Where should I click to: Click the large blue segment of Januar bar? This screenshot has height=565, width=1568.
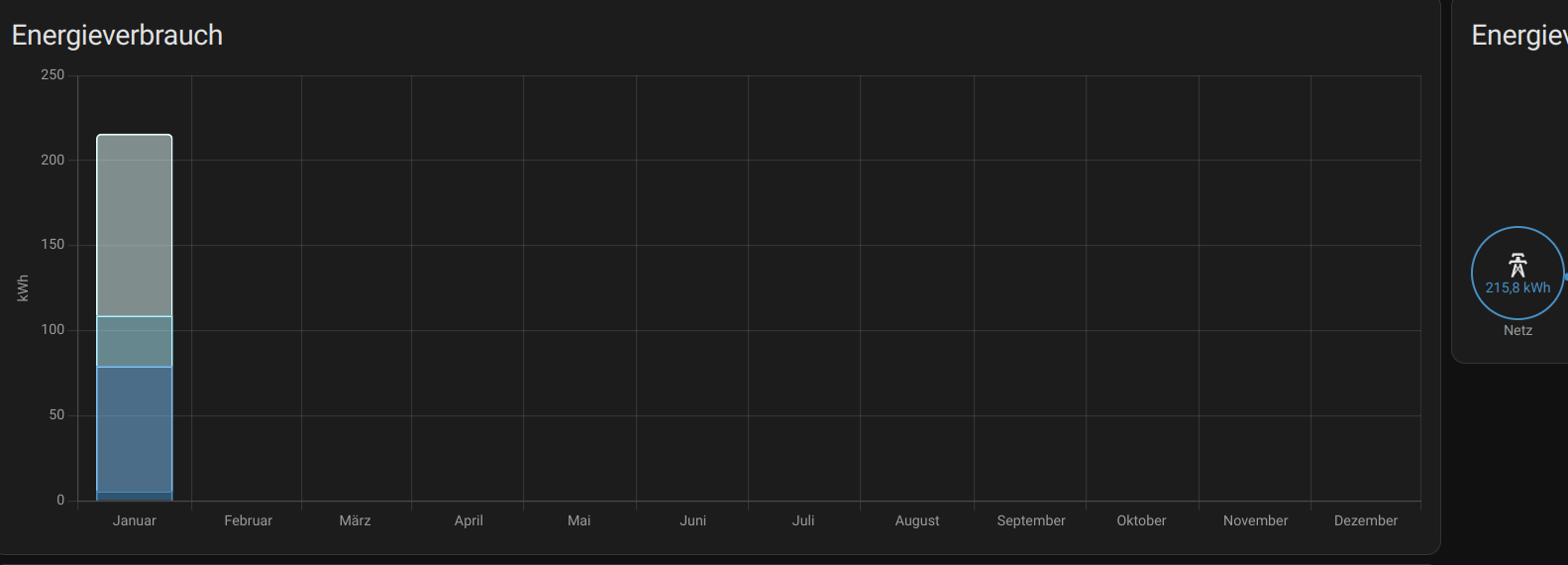coord(135,429)
